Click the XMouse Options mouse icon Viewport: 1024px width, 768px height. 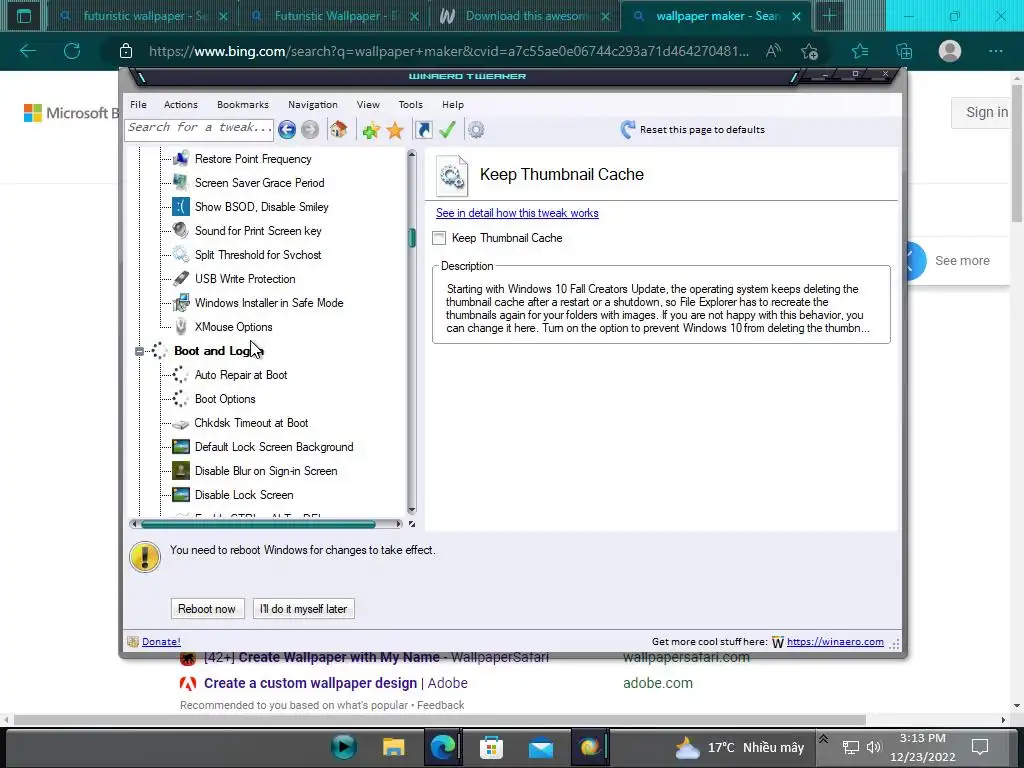pyautogui.click(x=181, y=327)
